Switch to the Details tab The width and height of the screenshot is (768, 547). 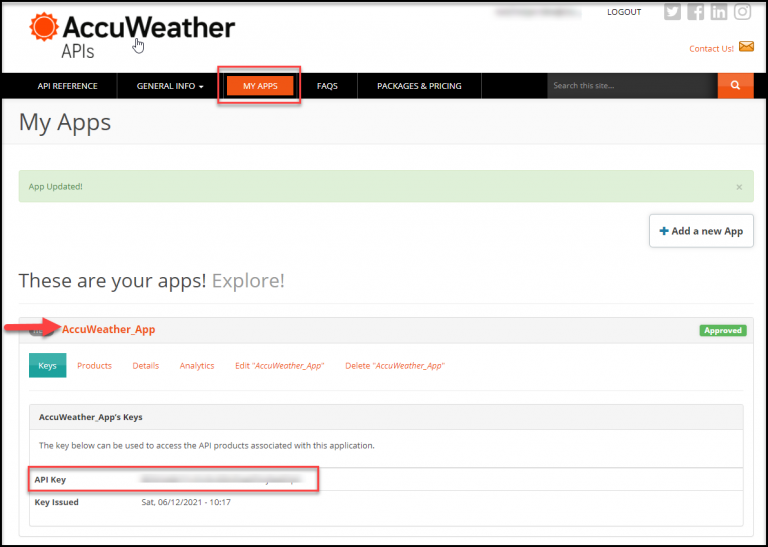145,365
